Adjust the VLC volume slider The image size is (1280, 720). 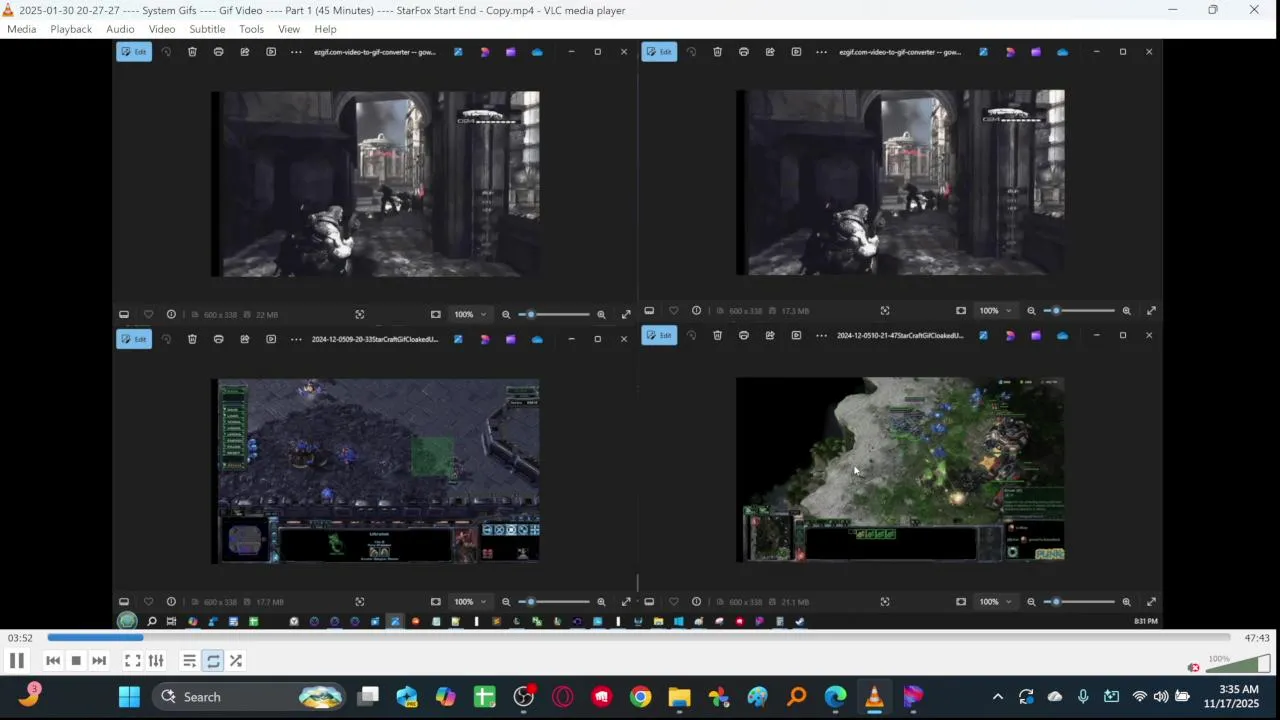1238,664
